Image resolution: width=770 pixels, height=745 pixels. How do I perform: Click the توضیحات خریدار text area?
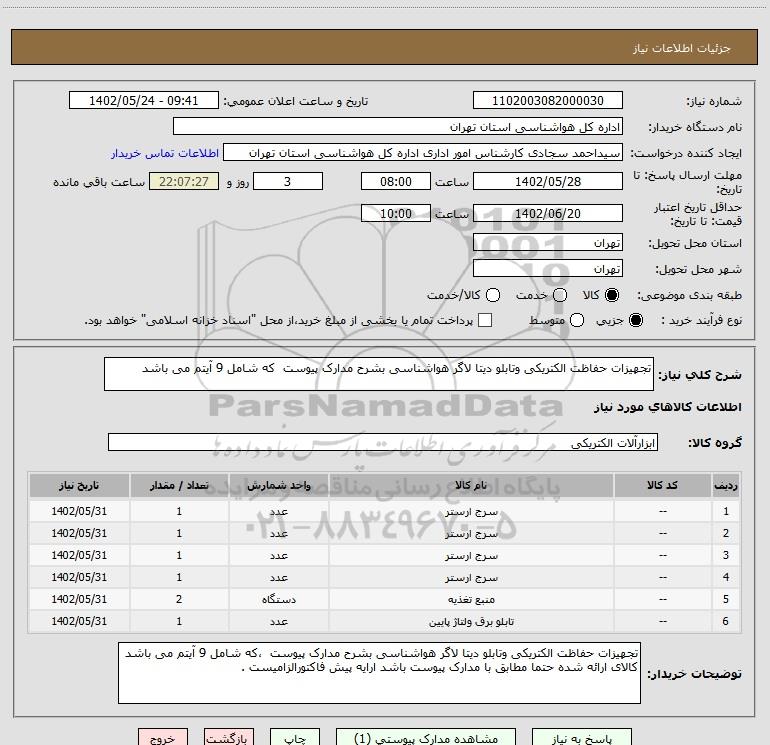click(381, 672)
